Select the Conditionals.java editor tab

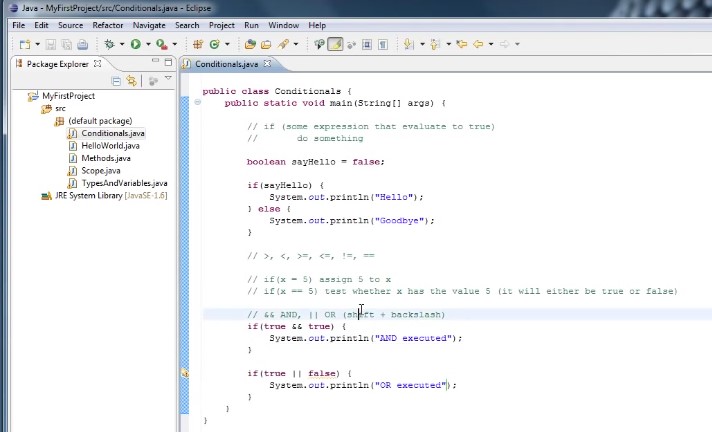(226, 64)
